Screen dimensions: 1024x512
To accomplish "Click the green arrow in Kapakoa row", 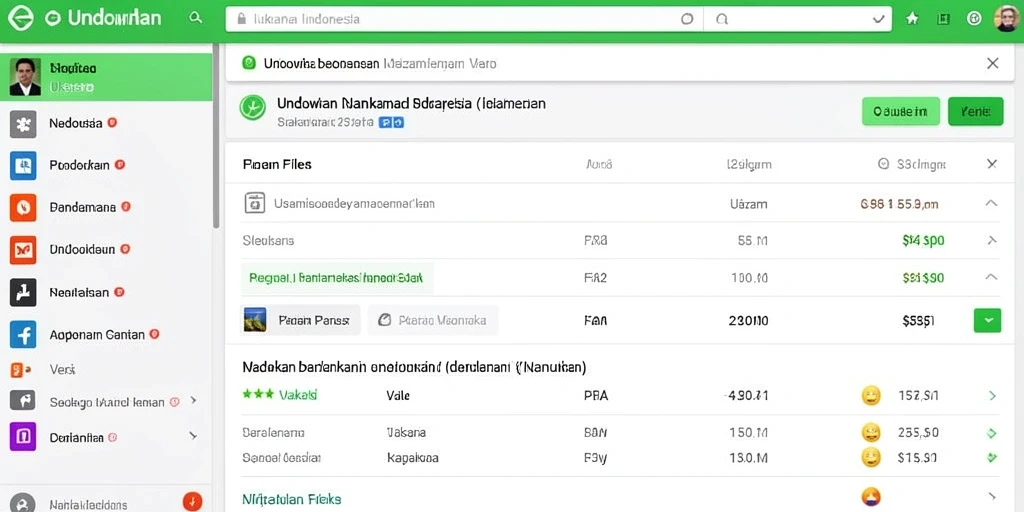I will (x=993, y=458).
